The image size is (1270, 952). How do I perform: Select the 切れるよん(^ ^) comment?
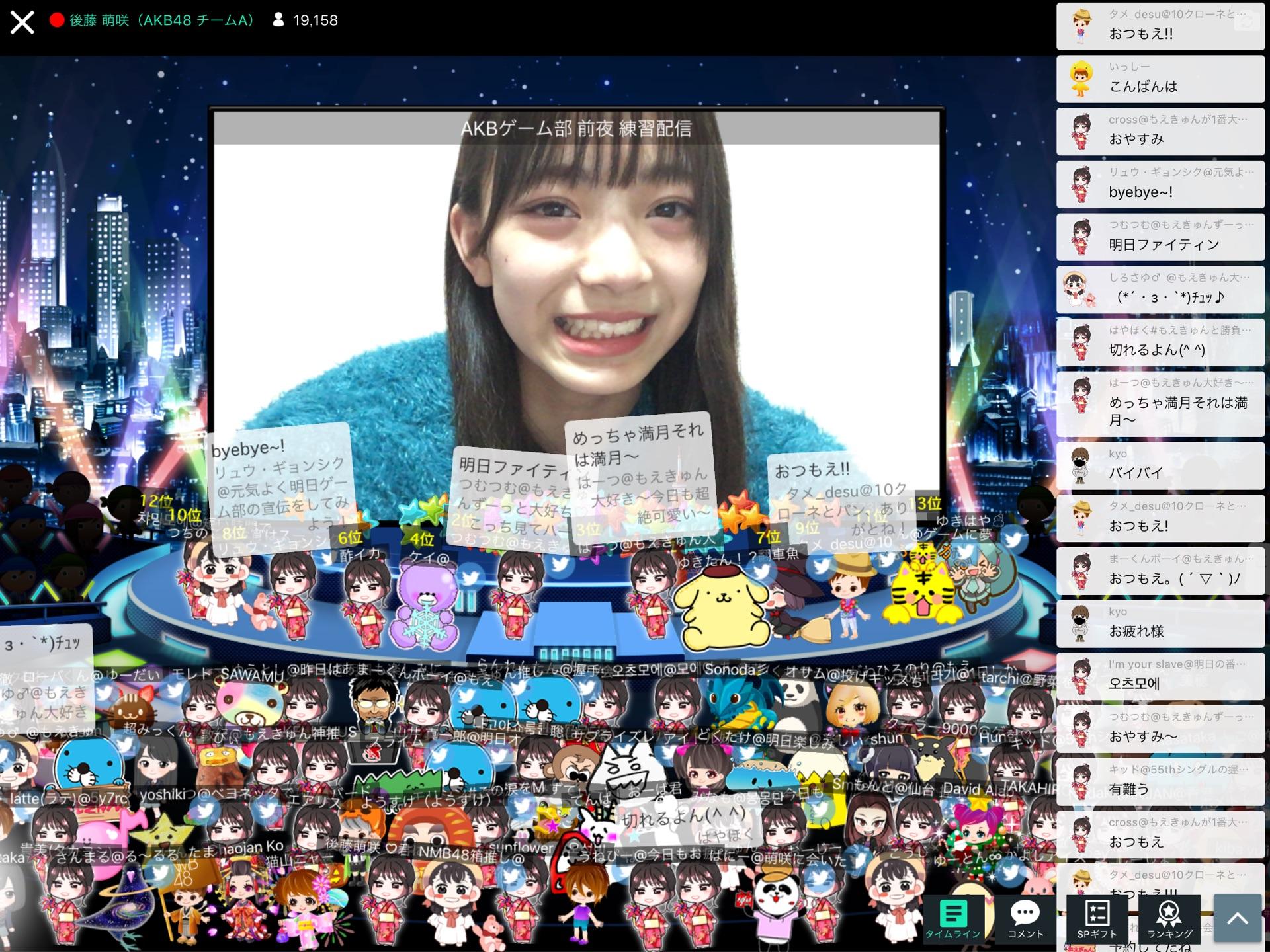(1160, 342)
